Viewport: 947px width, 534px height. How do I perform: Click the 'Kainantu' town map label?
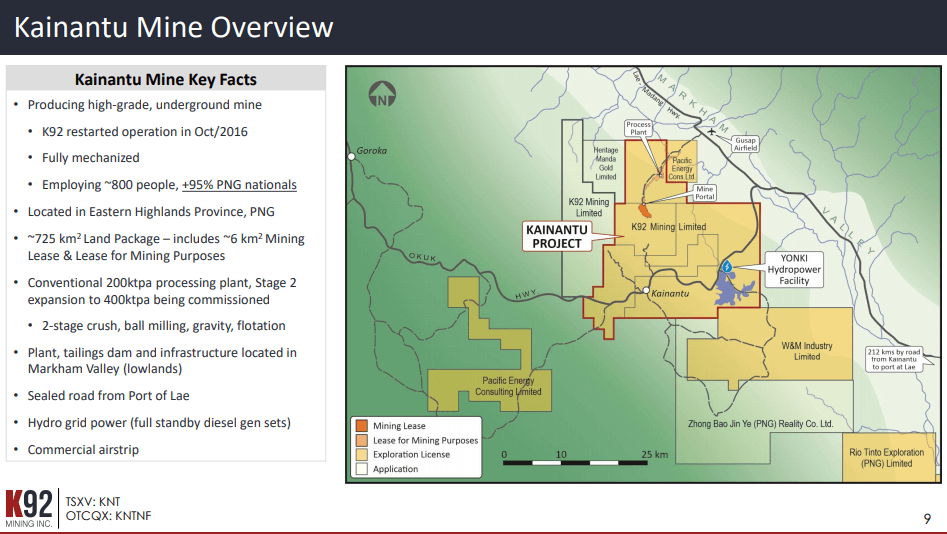point(670,294)
